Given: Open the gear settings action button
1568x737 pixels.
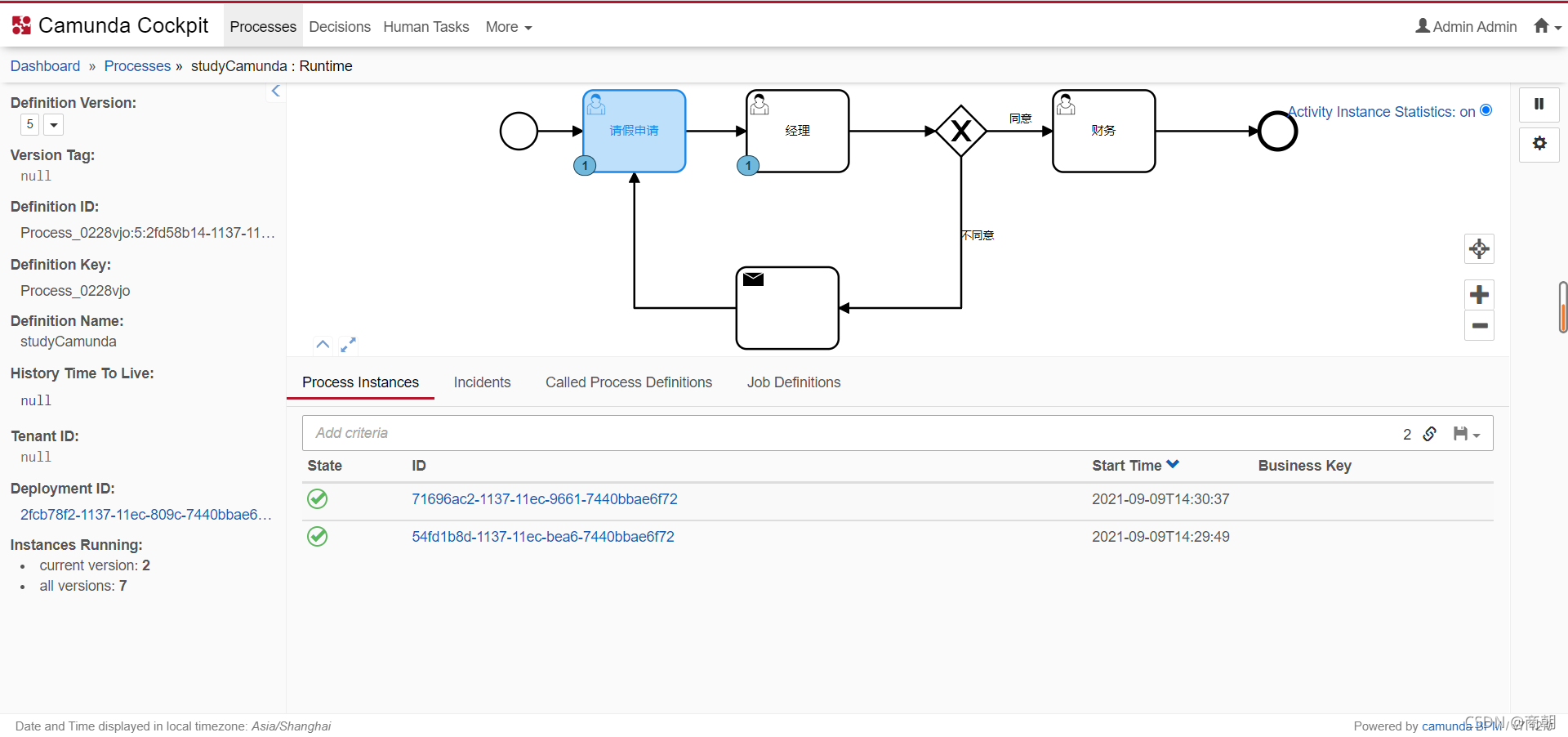Looking at the screenshot, I should pos(1539,144).
